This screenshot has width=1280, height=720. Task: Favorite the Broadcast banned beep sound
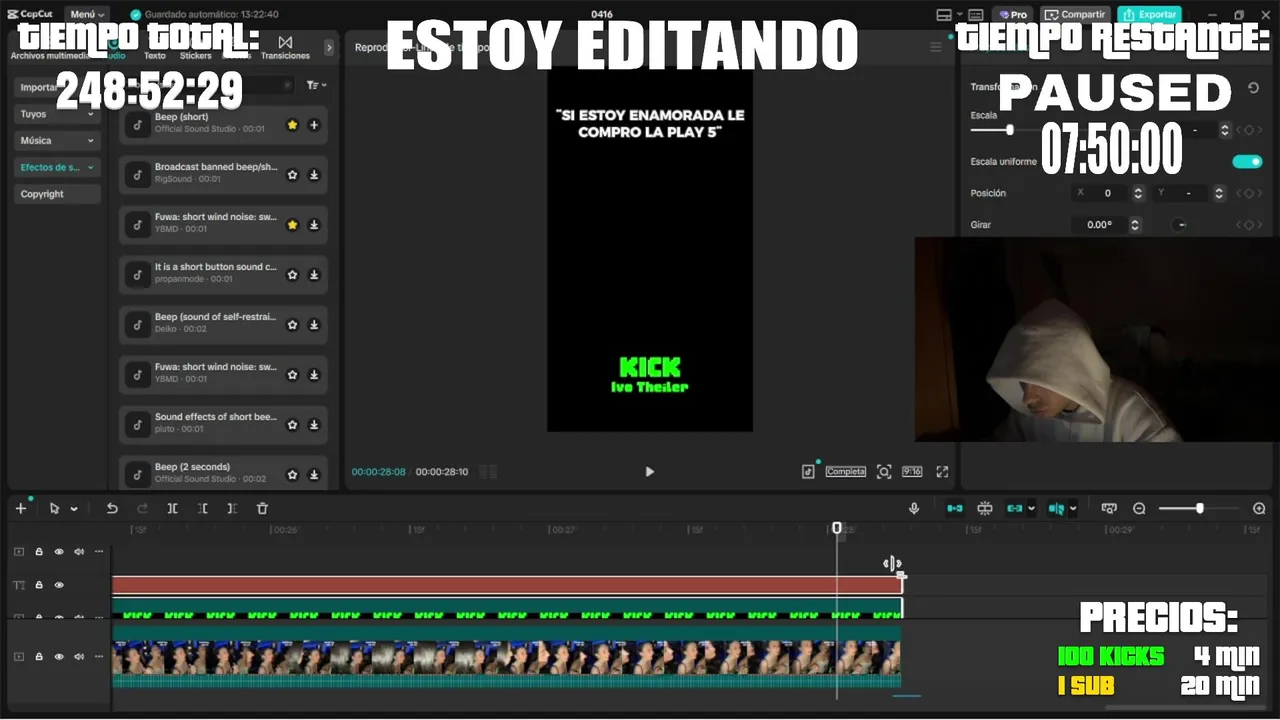tap(292, 174)
